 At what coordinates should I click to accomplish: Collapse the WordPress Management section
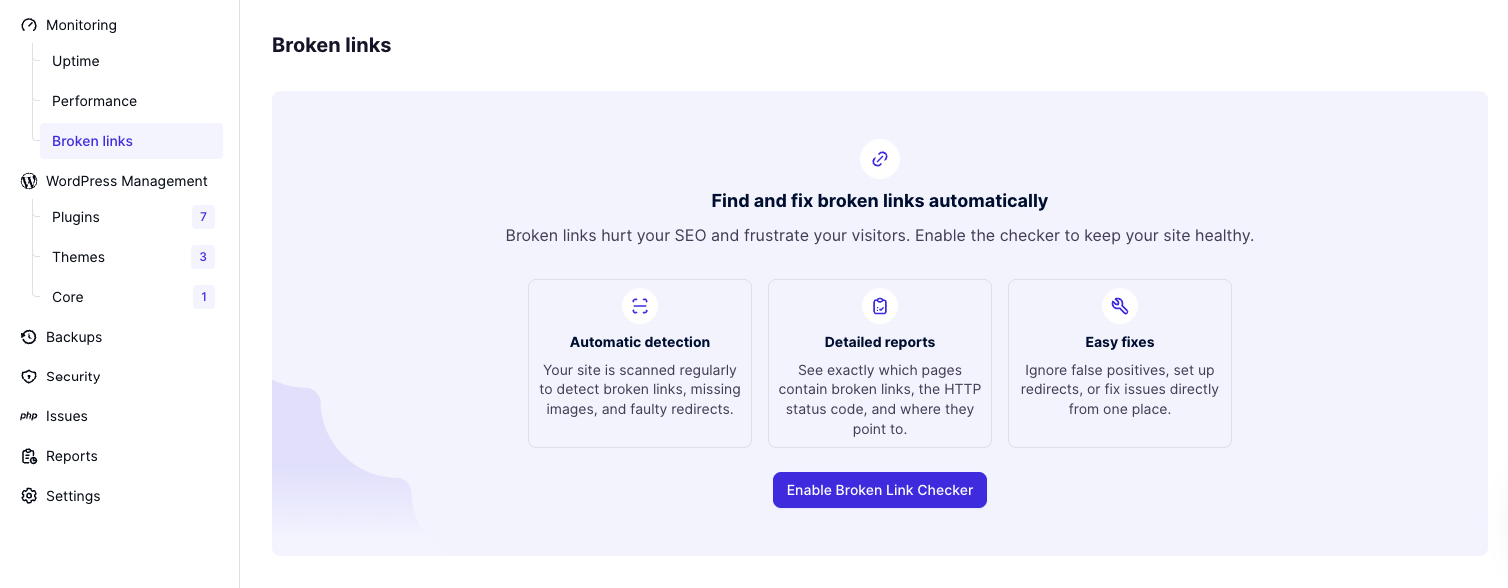(127, 181)
